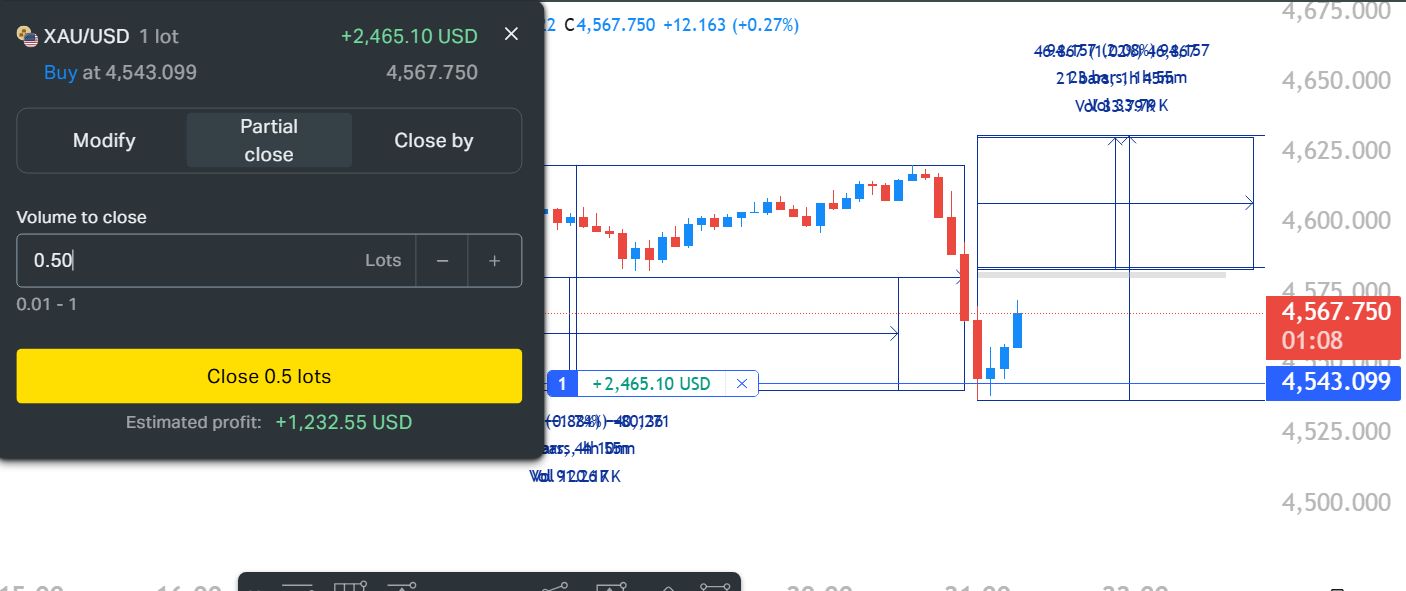
Task: Click the Buy label in position header
Action: point(60,73)
